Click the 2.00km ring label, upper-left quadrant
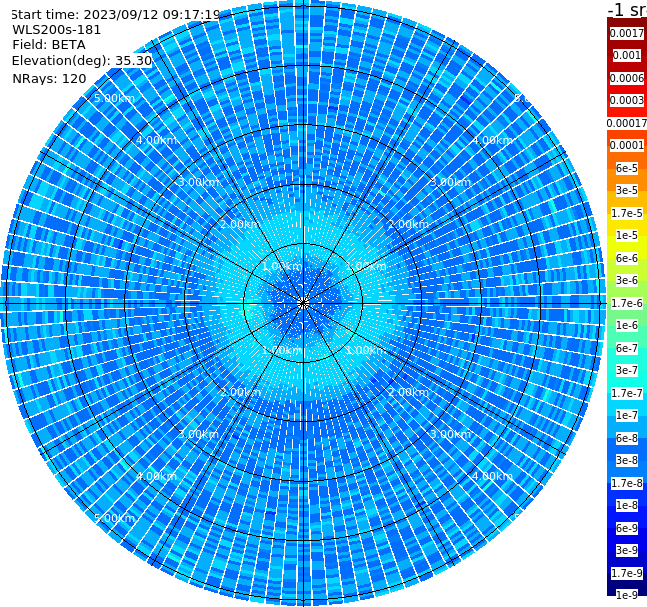Image resolution: width=647 pixels, height=607 pixels. 241,224
